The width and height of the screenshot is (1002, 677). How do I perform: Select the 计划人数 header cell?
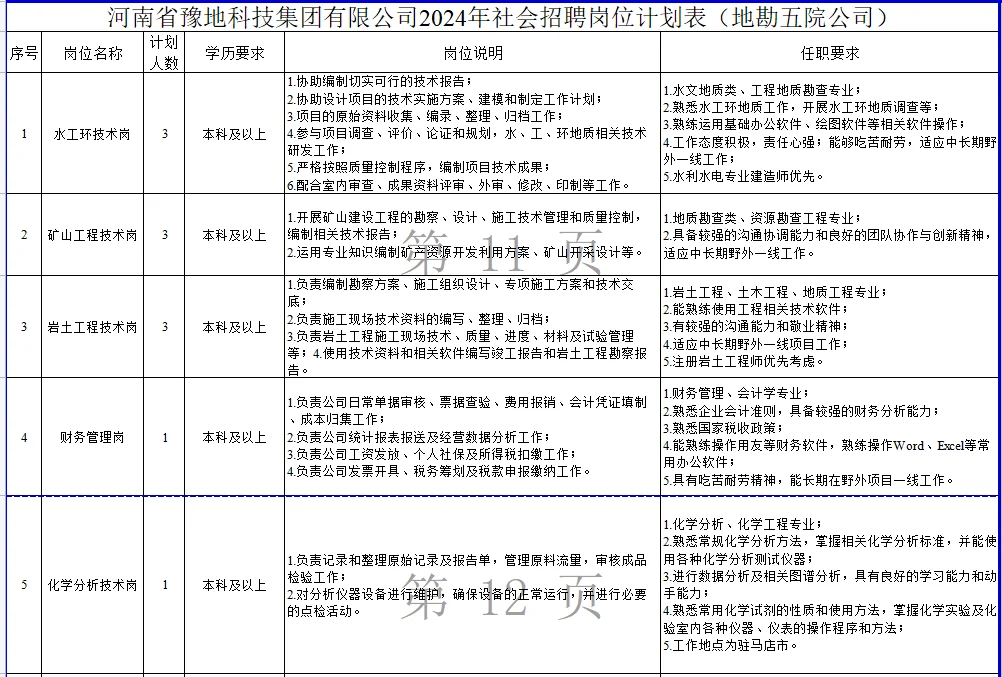tap(164, 53)
